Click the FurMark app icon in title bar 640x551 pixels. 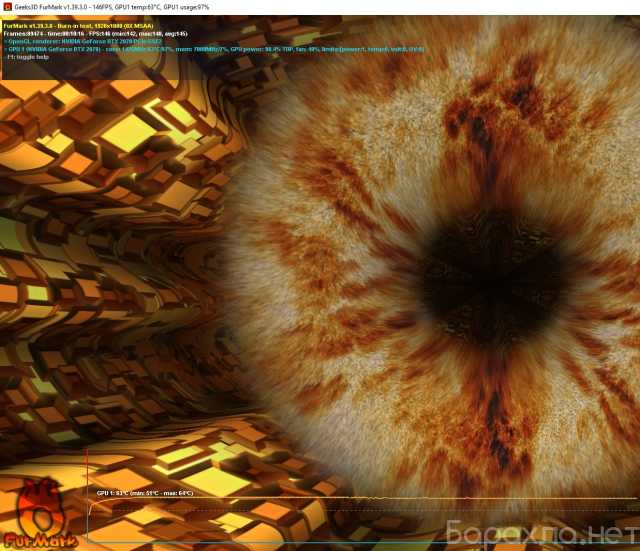(x=7, y=7)
